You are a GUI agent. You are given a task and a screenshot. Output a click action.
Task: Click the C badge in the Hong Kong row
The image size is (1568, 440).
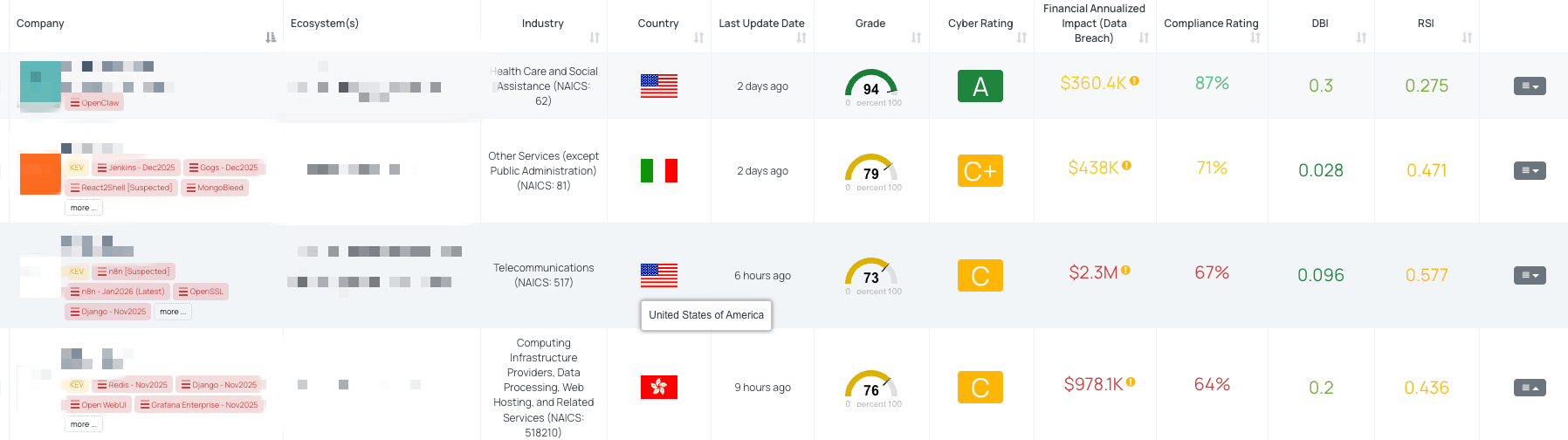[980, 388]
